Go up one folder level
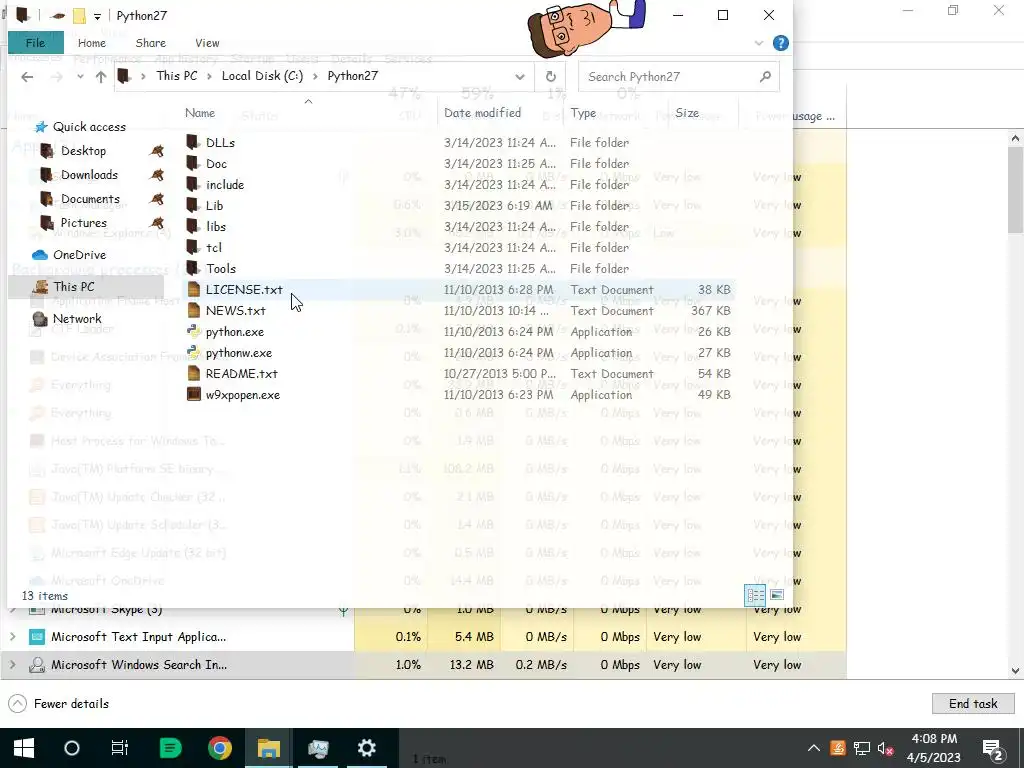Image resolution: width=1024 pixels, height=768 pixels. point(101,77)
